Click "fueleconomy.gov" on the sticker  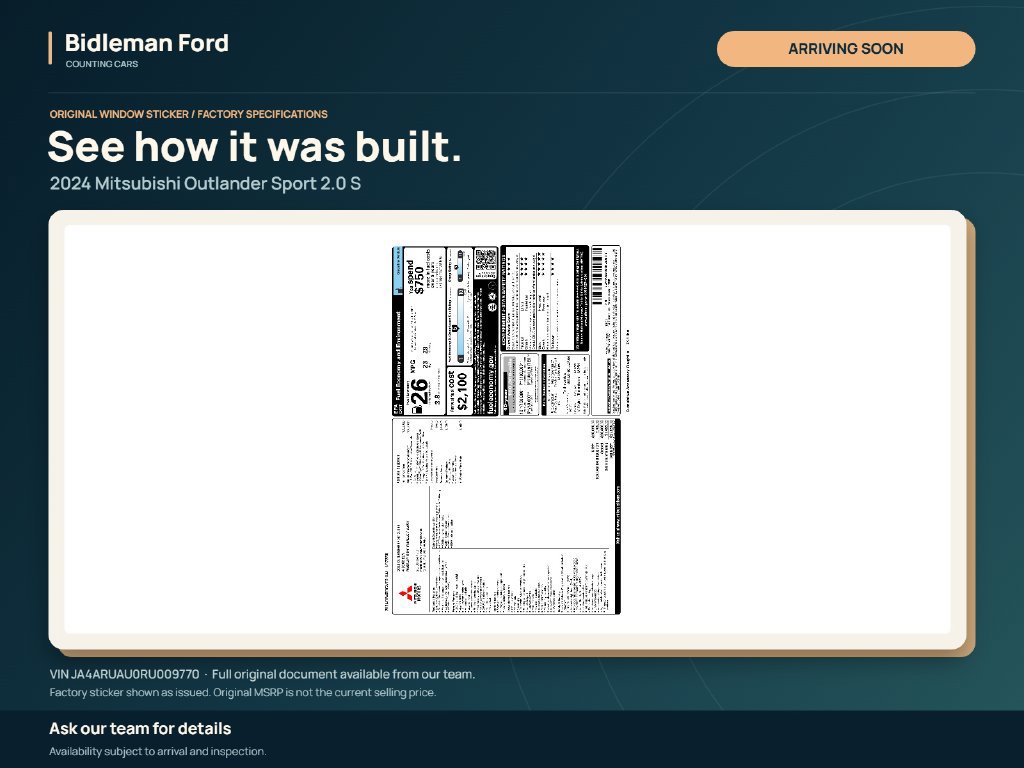(491, 384)
